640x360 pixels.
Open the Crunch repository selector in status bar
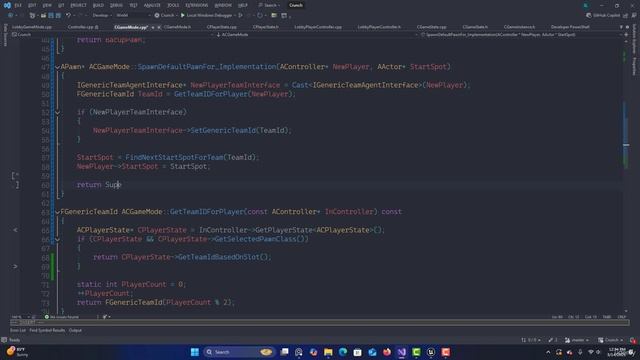coord(610,340)
